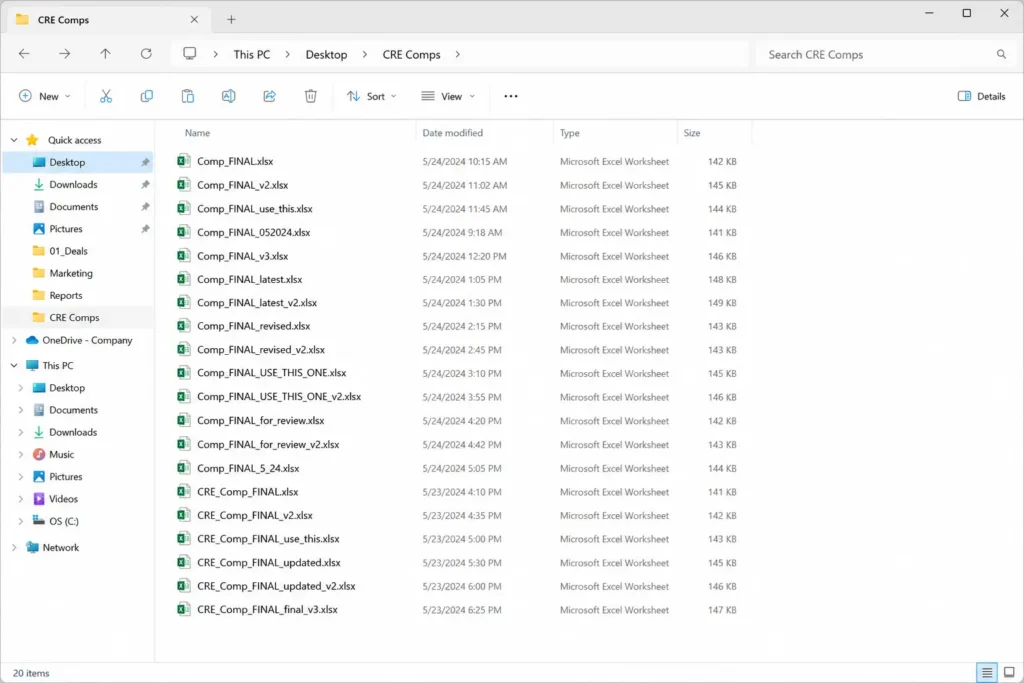
Task: Click the search magnifier icon
Action: tap(1001, 54)
